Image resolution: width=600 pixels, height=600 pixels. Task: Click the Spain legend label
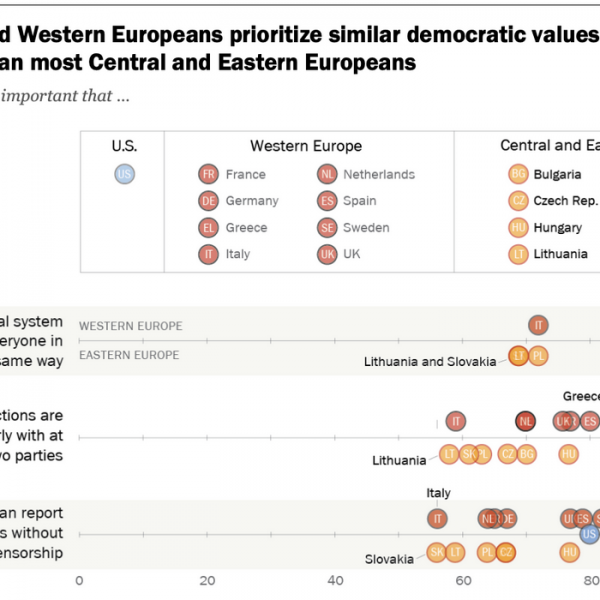(362, 201)
